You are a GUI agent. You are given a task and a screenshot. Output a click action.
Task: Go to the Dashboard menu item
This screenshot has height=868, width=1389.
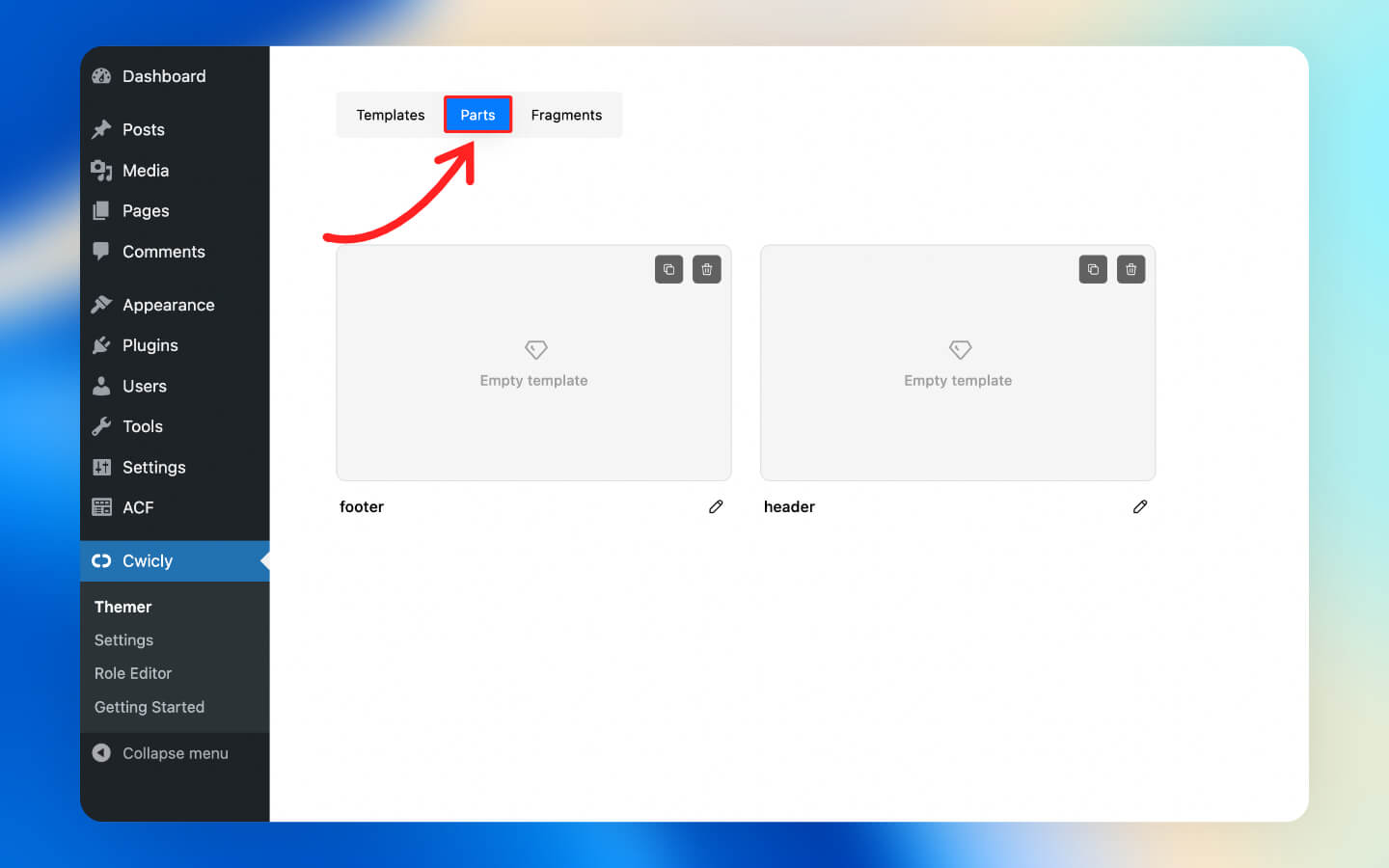point(163,76)
